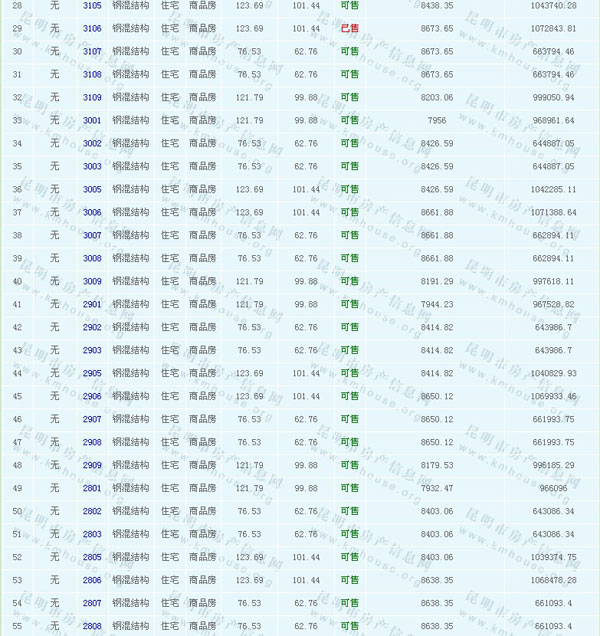
Task: View room 3002 details
Action: point(92,143)
